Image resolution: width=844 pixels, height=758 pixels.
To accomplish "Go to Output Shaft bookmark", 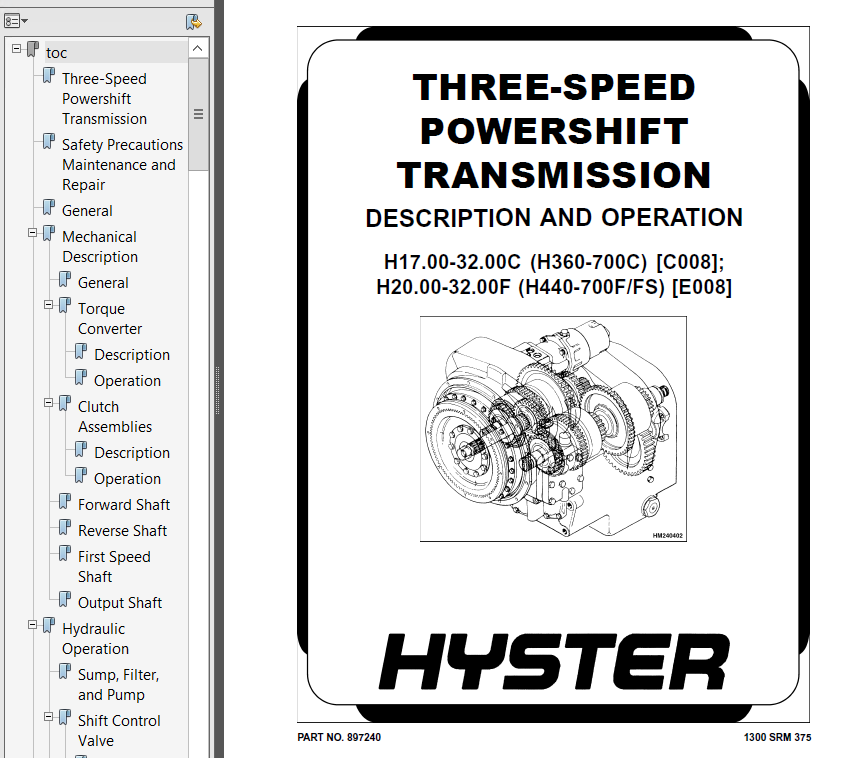I will coord(119,602).
